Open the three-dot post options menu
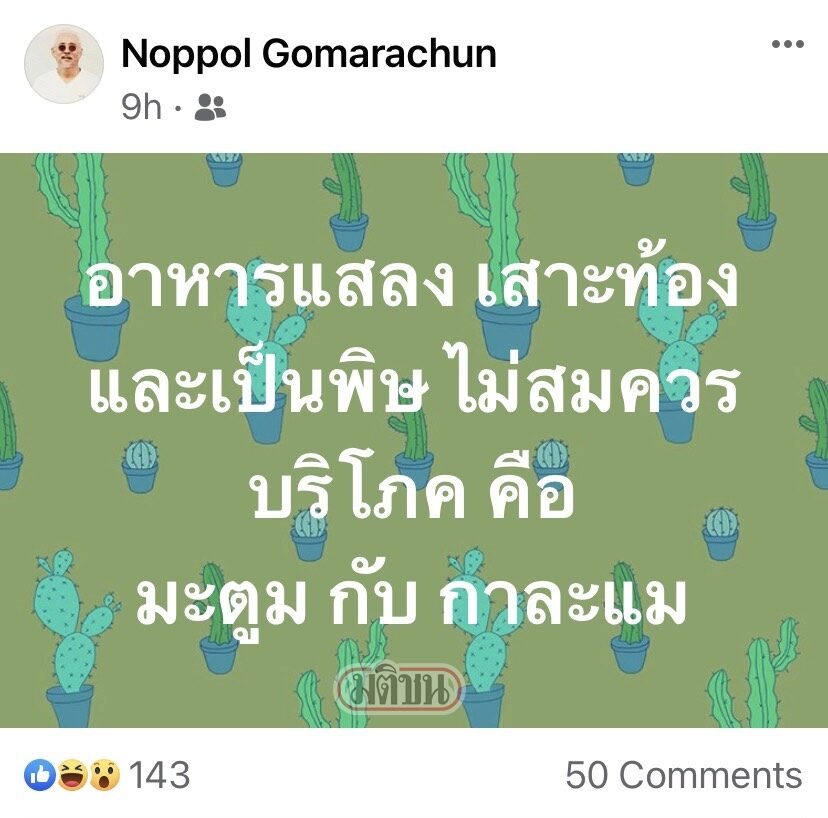Image resolution: width=828 pixels, height=818 pixels. 788,44
